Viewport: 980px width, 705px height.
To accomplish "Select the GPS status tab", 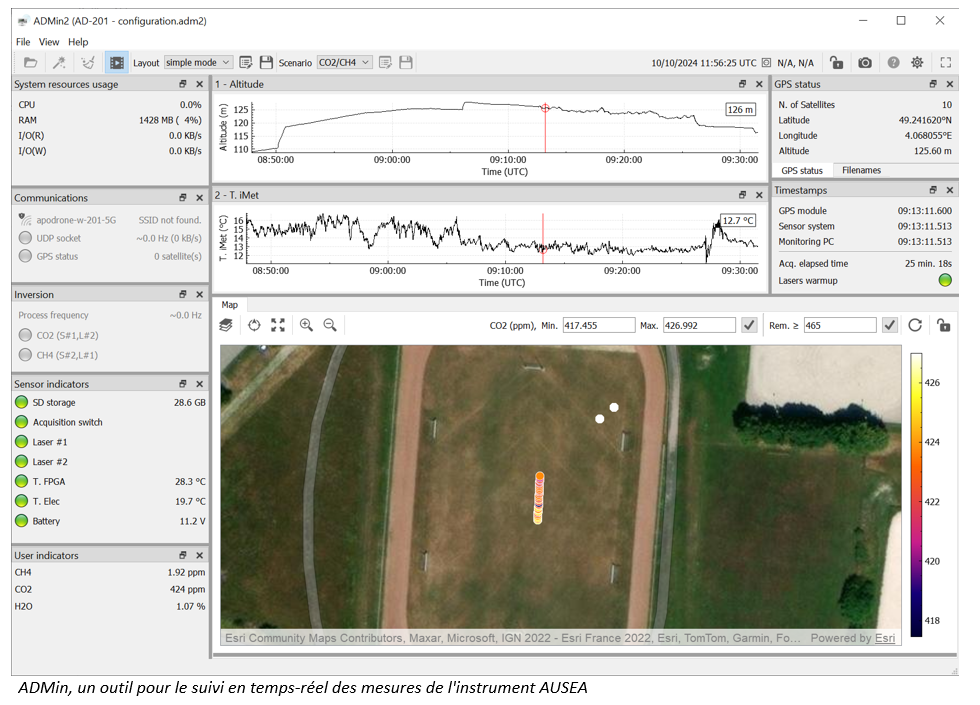I will [802, 170].
